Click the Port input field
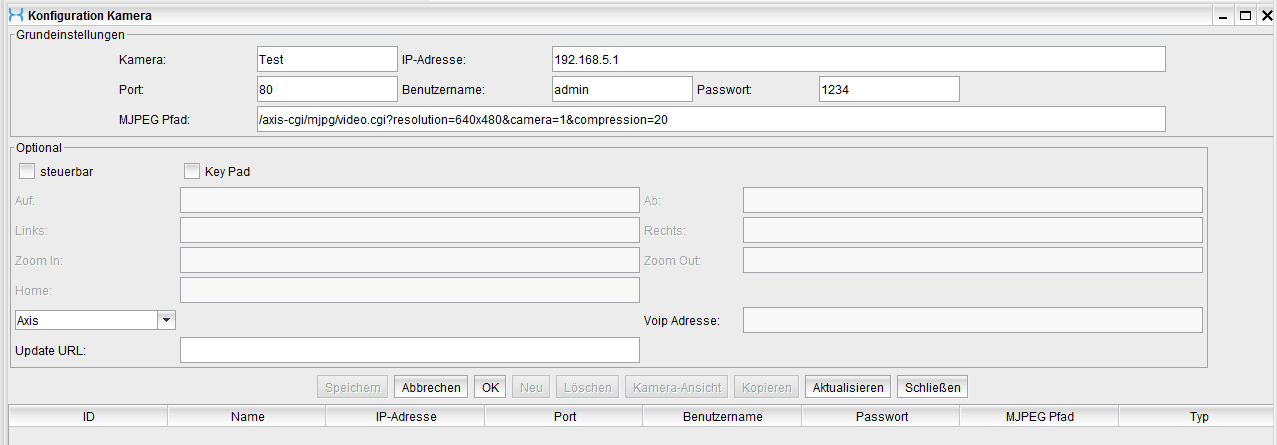1277x445 pixels. 326,89
